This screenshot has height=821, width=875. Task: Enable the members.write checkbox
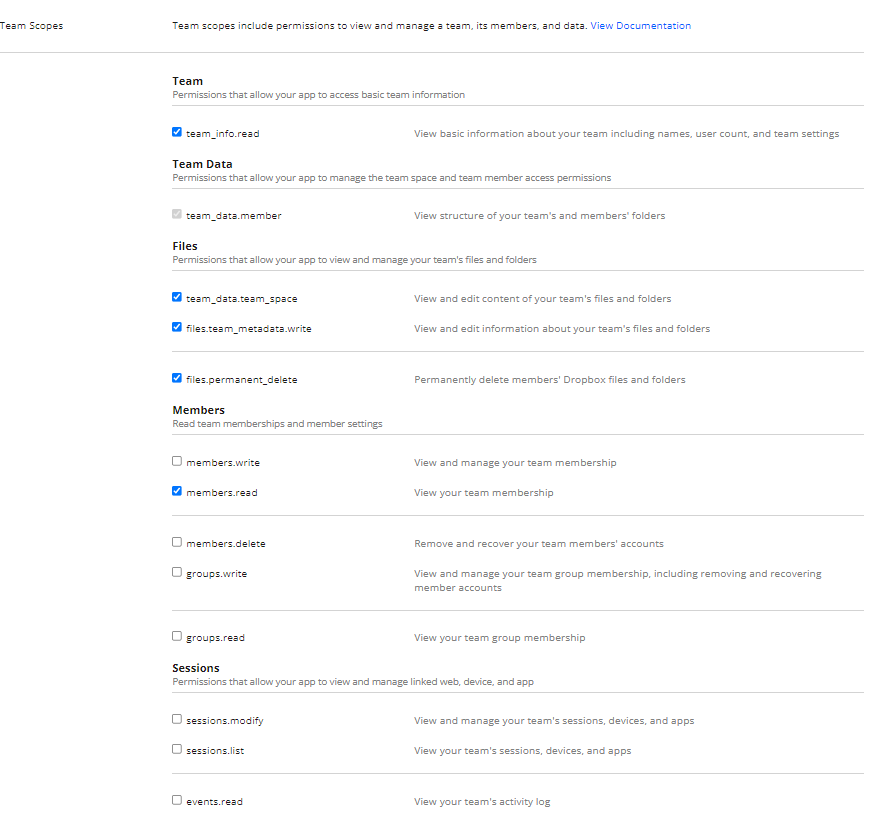(x=177, y=461)
